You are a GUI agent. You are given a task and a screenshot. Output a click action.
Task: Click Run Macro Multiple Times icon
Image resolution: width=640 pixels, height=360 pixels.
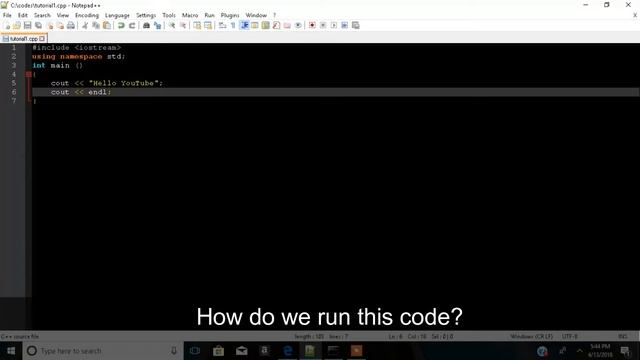[344, 25]
